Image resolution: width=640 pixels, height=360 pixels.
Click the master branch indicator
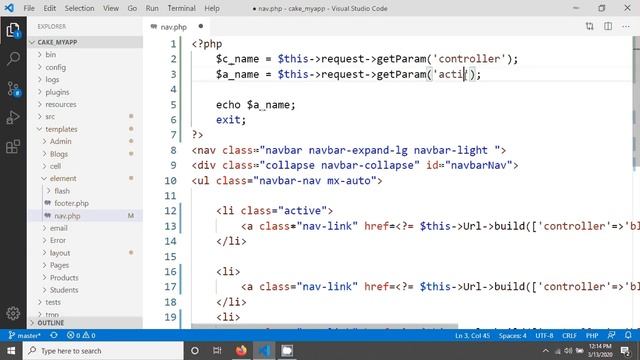(x=24, y=335)
